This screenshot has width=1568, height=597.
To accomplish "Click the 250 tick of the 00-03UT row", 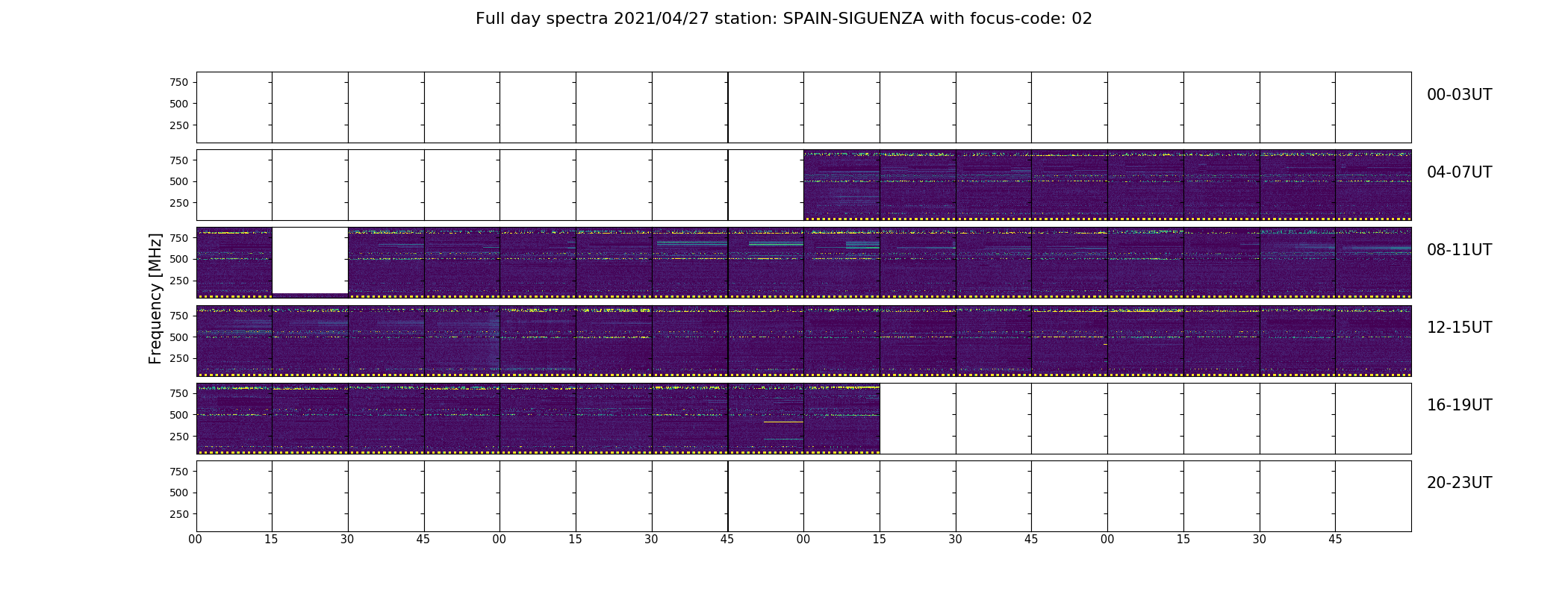I will [x=178, y=125].
